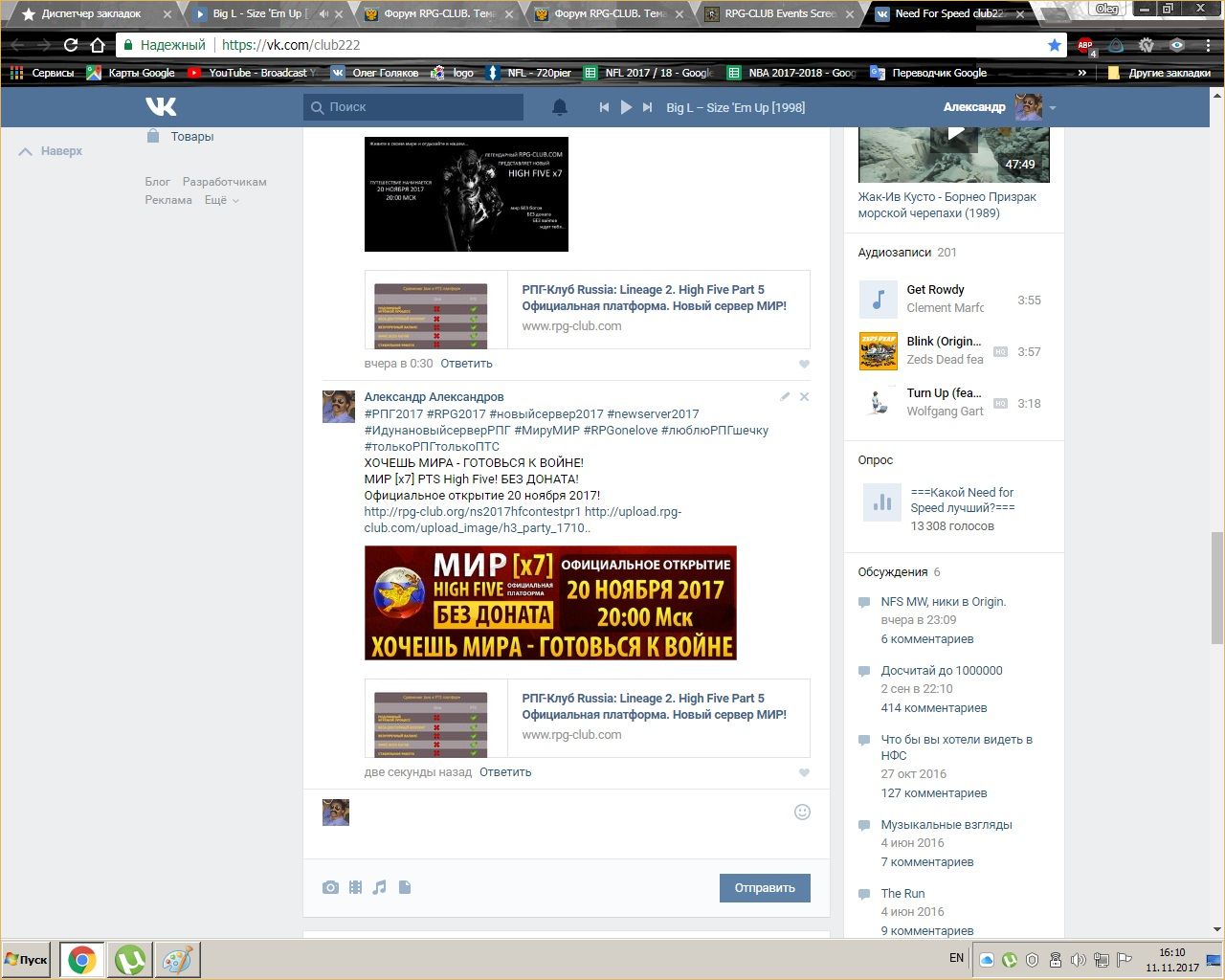Play the Turn Up track cover
The image size is (1225, 980).
878,403
